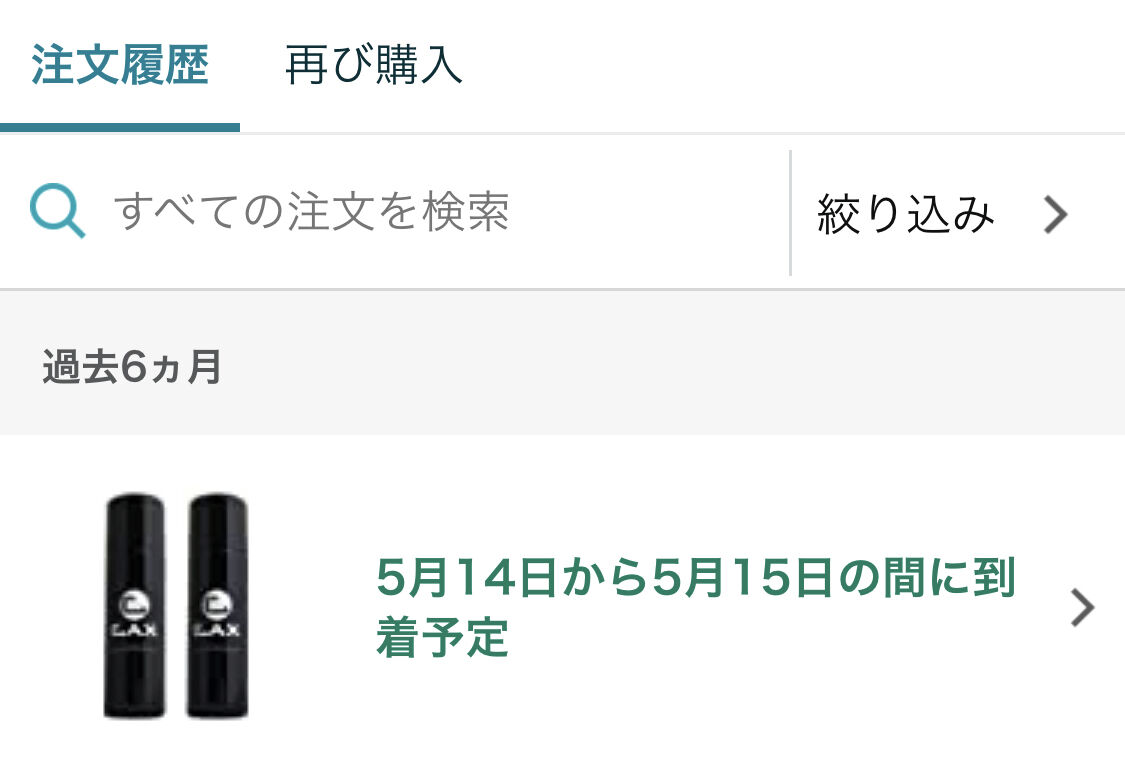This screenshot has width=1125, height=778.
Task: Open the LAX product thumbnail image
Action: (x=176, y=605)
